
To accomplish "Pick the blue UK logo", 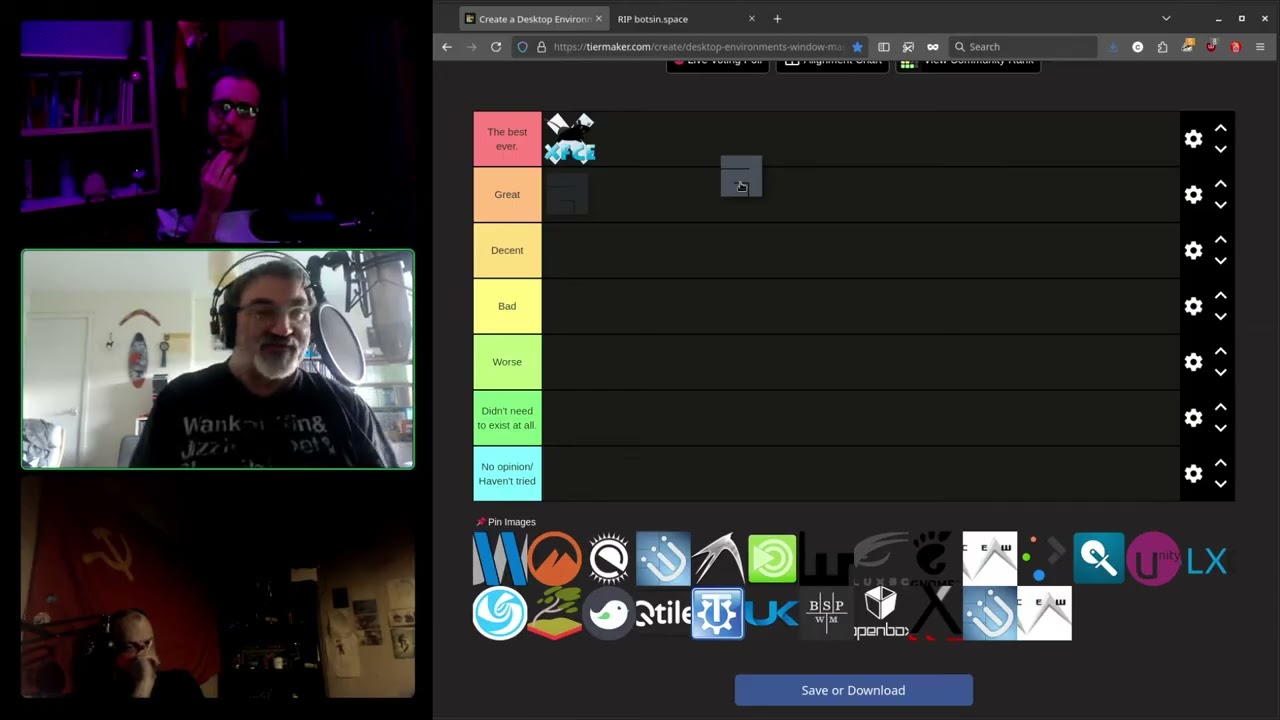I will (x=772, y=613).
